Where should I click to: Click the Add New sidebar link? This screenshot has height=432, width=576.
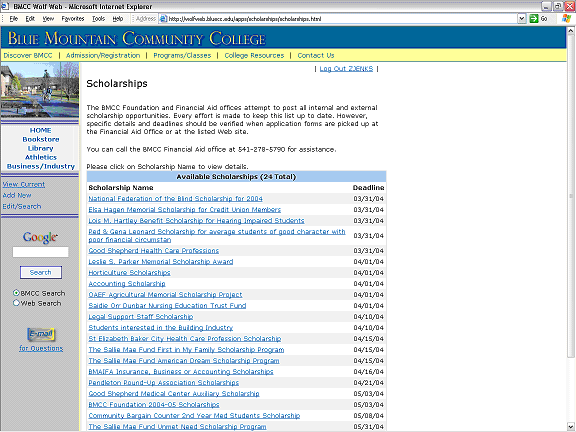pos(17,195)
